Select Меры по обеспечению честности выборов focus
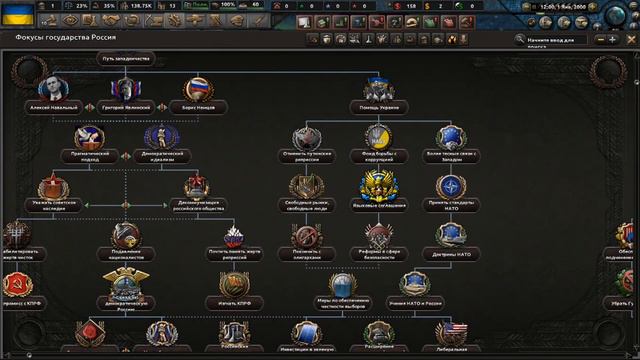 coord(343,284)
